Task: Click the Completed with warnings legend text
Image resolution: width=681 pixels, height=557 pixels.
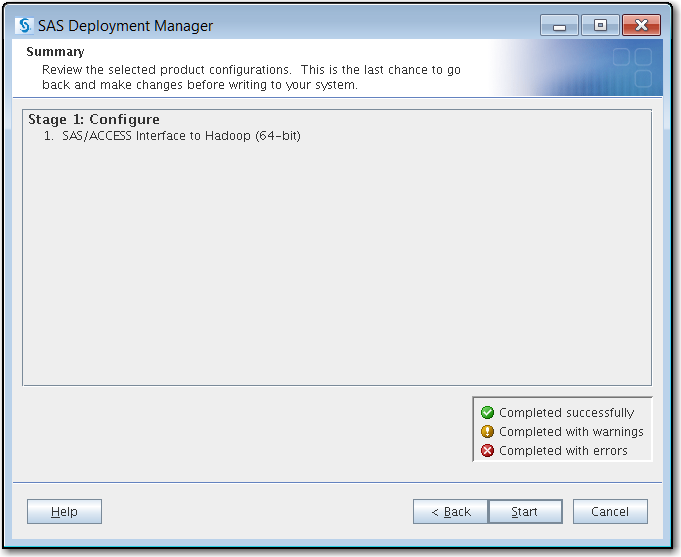Action: tap(571, 431)
